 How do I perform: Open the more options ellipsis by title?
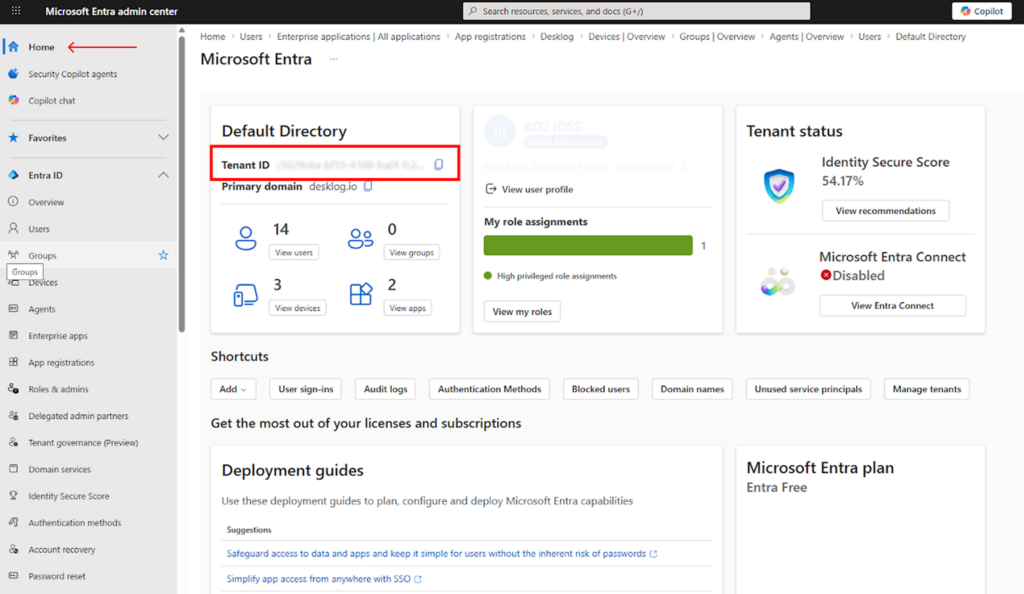334,59
